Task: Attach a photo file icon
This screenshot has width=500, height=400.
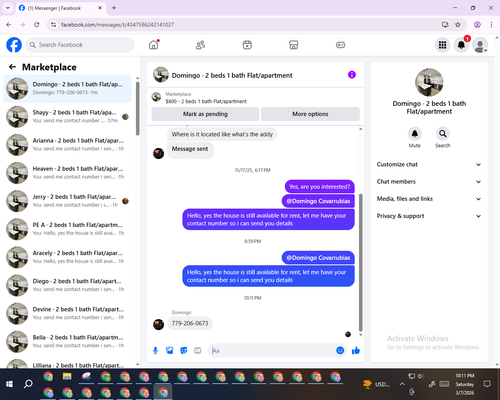Action: tap(170, 350)
